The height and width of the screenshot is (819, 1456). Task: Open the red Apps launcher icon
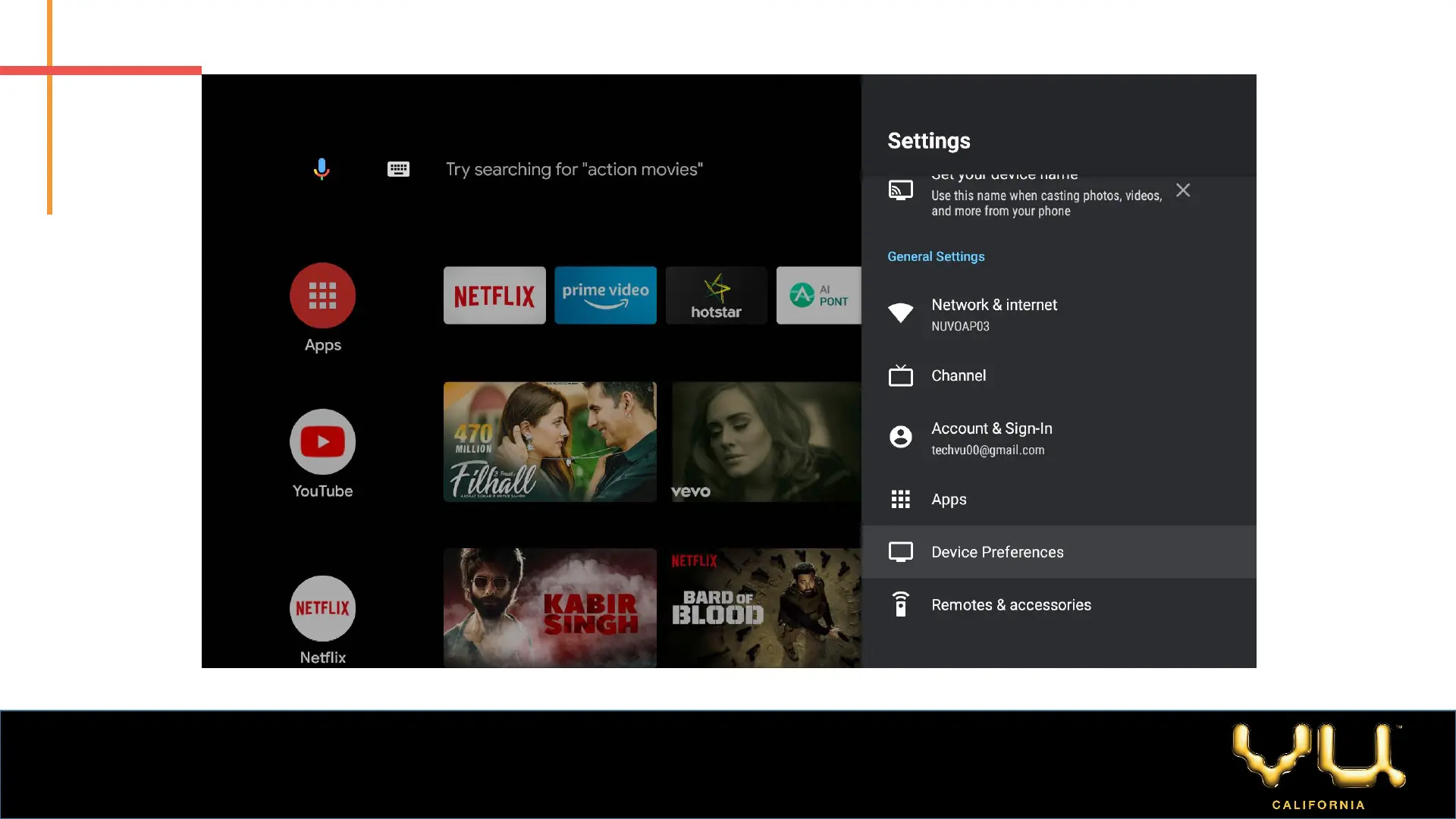click(322, 296)
